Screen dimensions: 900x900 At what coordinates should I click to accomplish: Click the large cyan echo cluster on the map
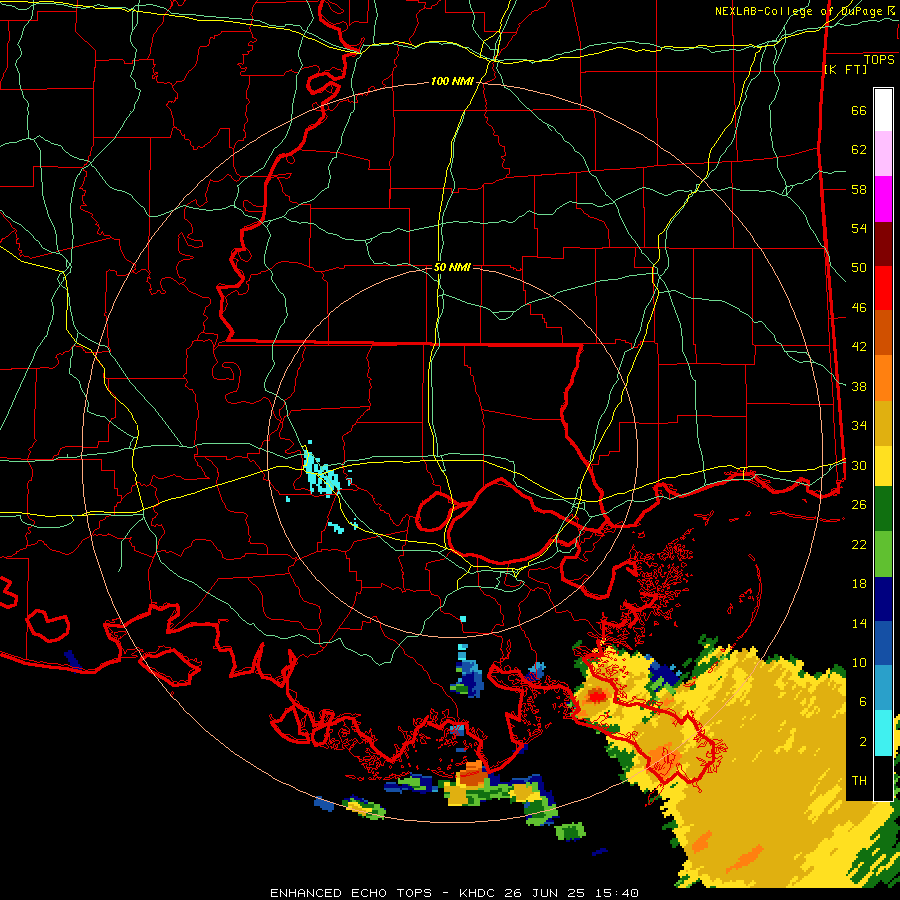(321, 475)
